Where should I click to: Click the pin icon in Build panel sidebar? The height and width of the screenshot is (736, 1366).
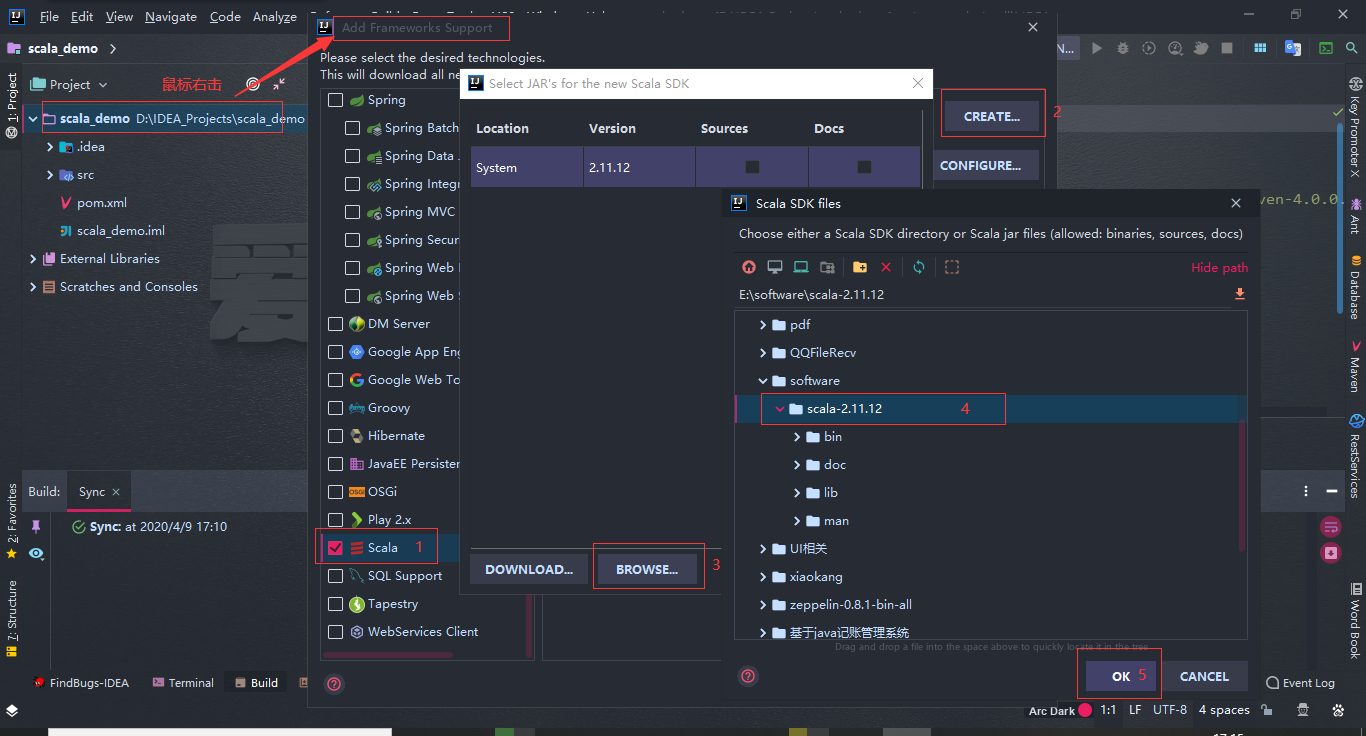pyautogui.click(x=36, y=526)
